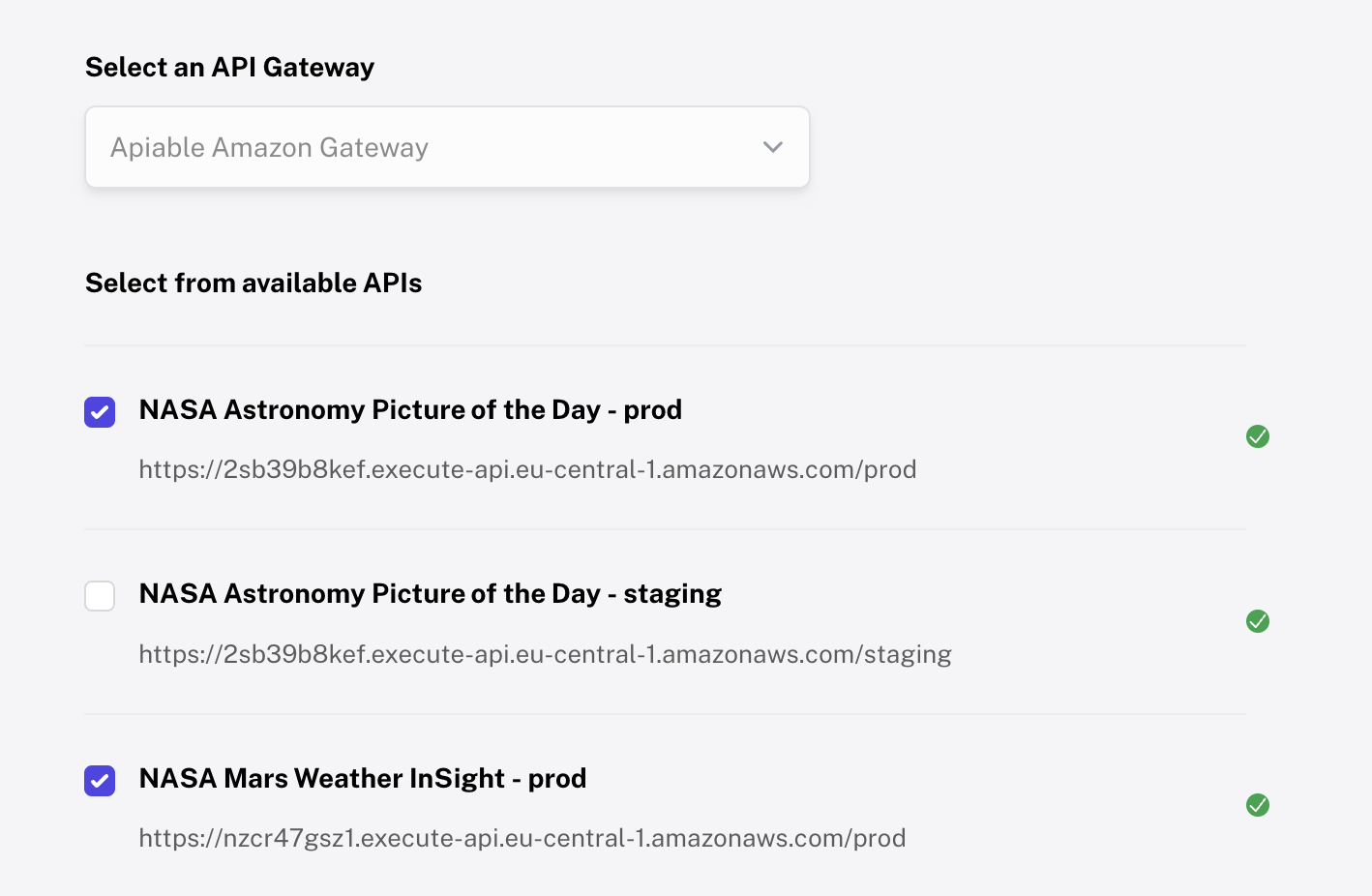
Task: Click the chevron on the gateway selector
Action: 772,147
